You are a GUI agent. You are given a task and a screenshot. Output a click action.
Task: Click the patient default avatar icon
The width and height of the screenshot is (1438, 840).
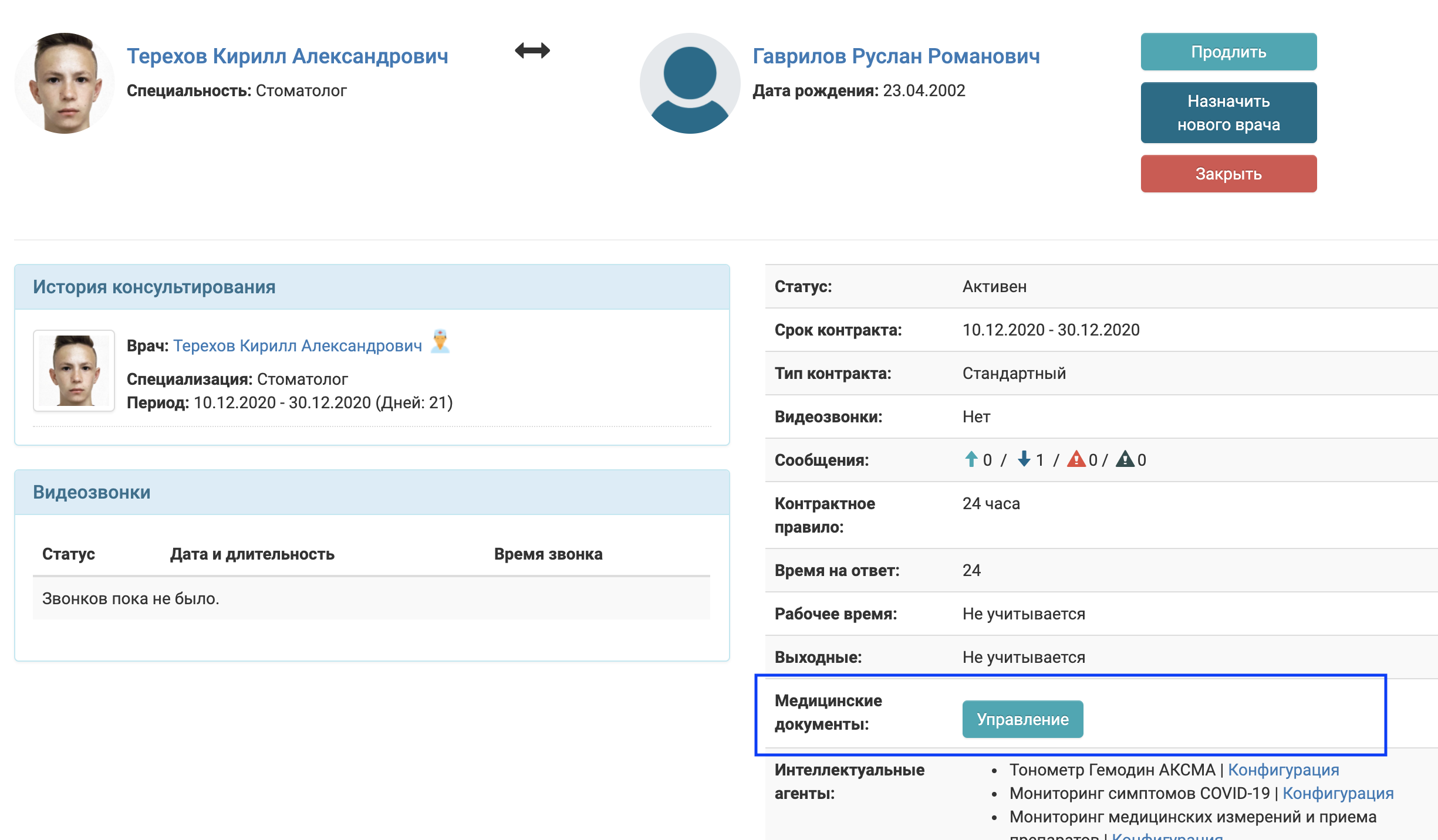pyautogui.click(x=690, y=83)
